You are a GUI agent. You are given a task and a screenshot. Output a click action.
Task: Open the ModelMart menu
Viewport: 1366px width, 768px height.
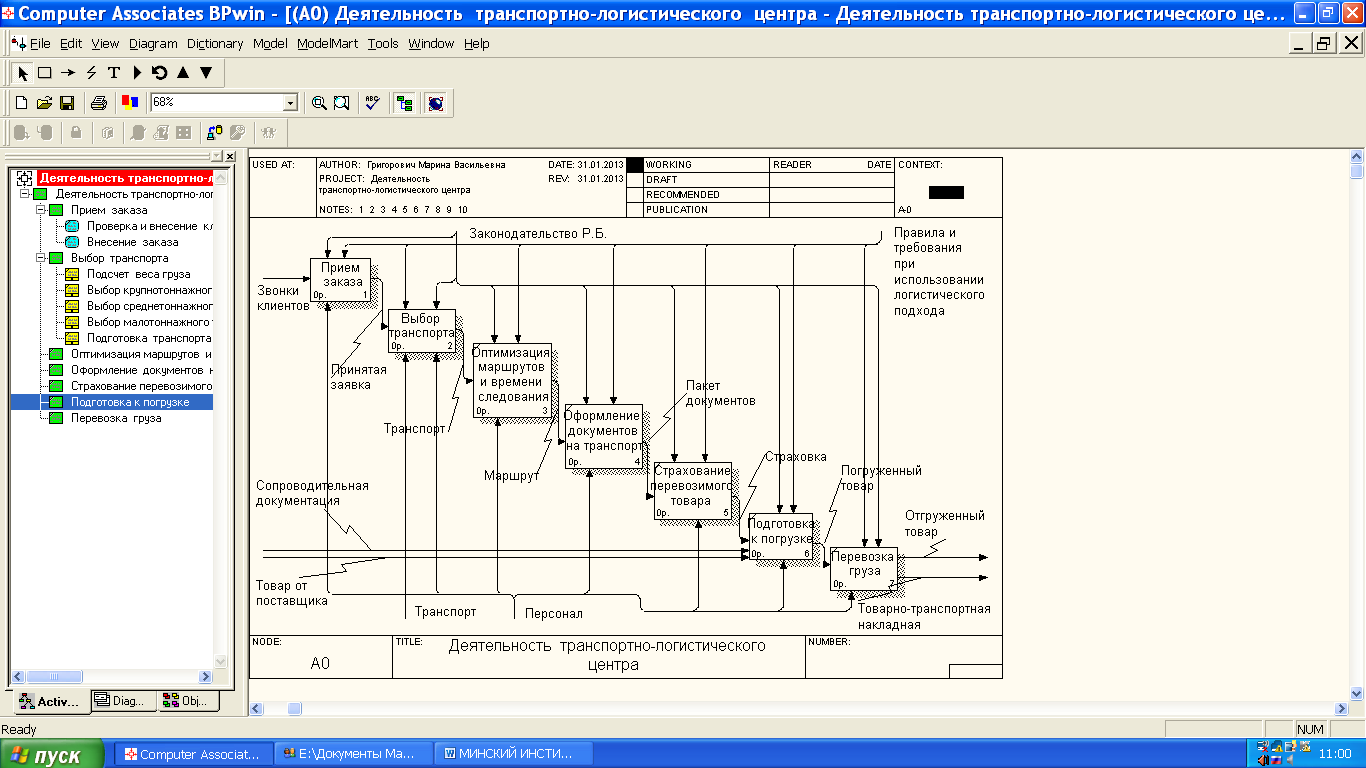[329, 44]
